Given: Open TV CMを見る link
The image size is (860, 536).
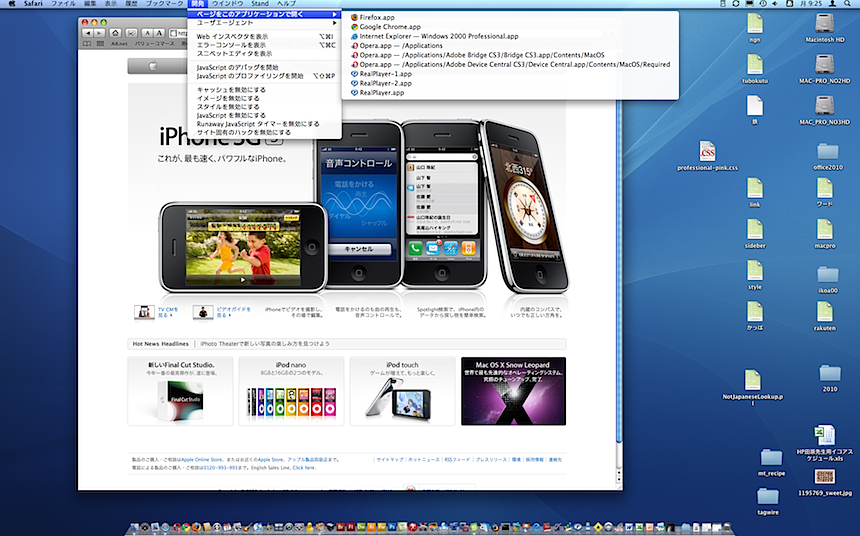Looking at the screenshot, I should point(168,312).
